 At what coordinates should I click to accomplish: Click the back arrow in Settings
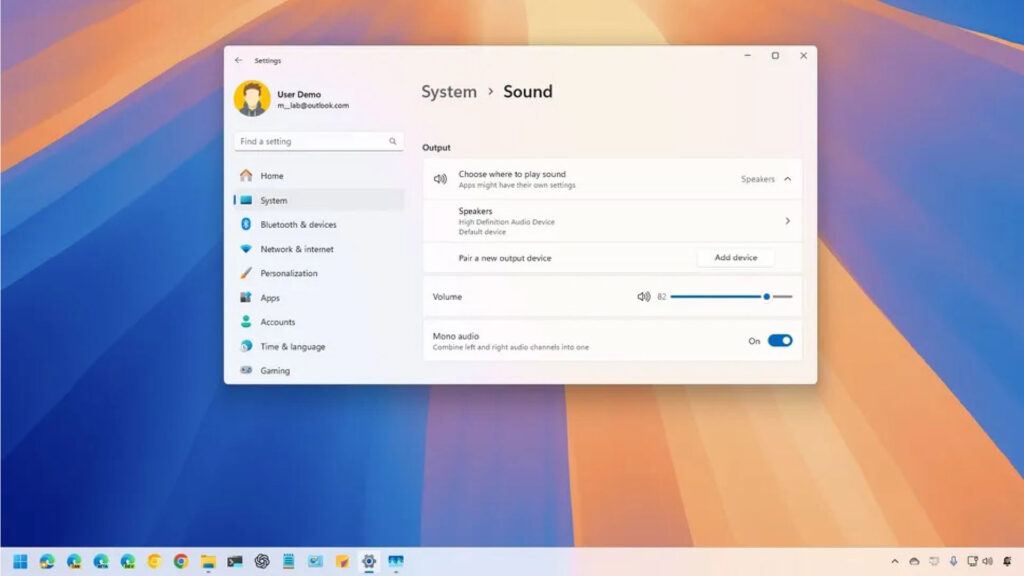tap(238, 60)
